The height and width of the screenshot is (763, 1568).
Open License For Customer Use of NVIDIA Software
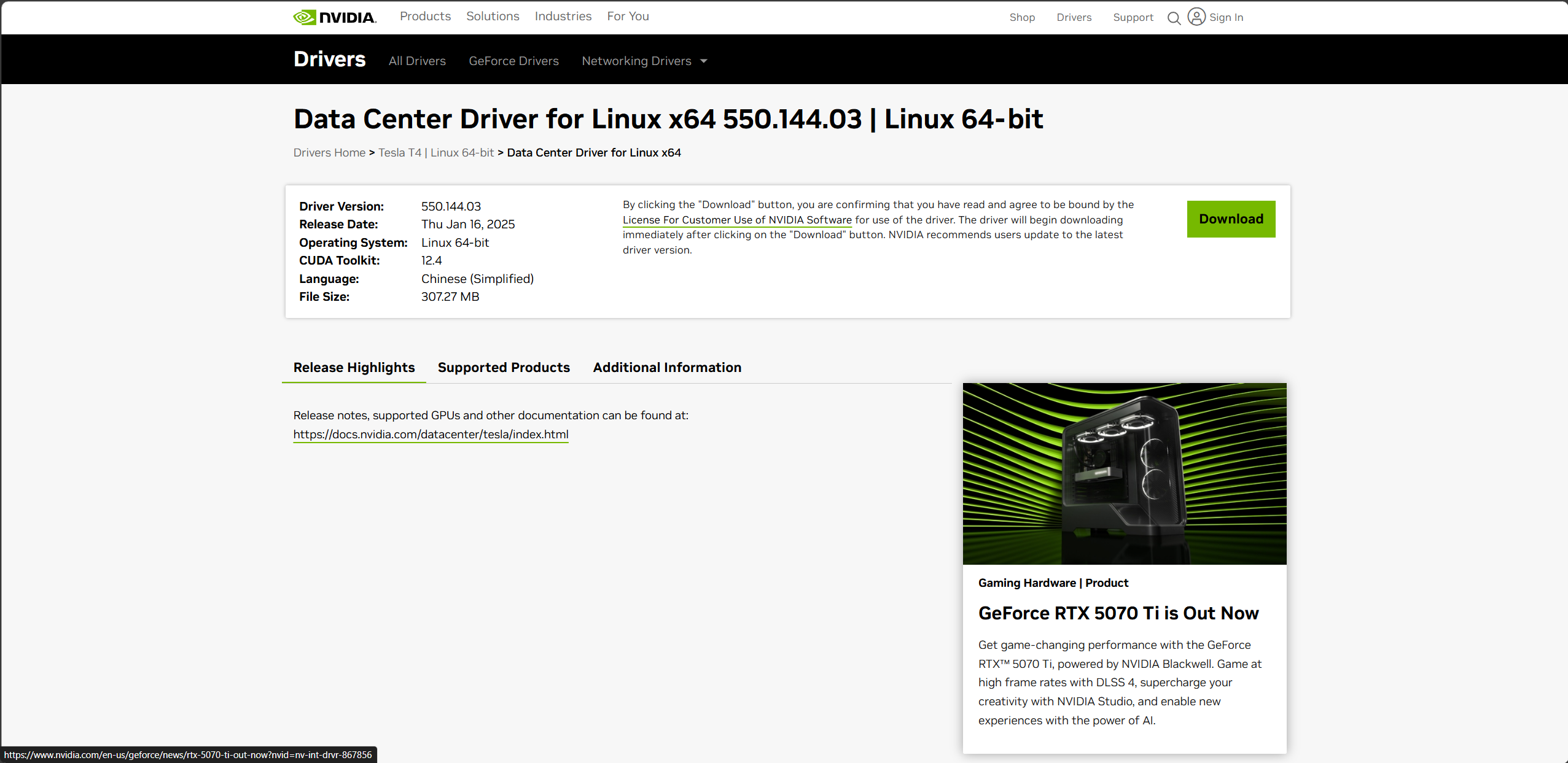pyautogui.click(x=737, y=220)
